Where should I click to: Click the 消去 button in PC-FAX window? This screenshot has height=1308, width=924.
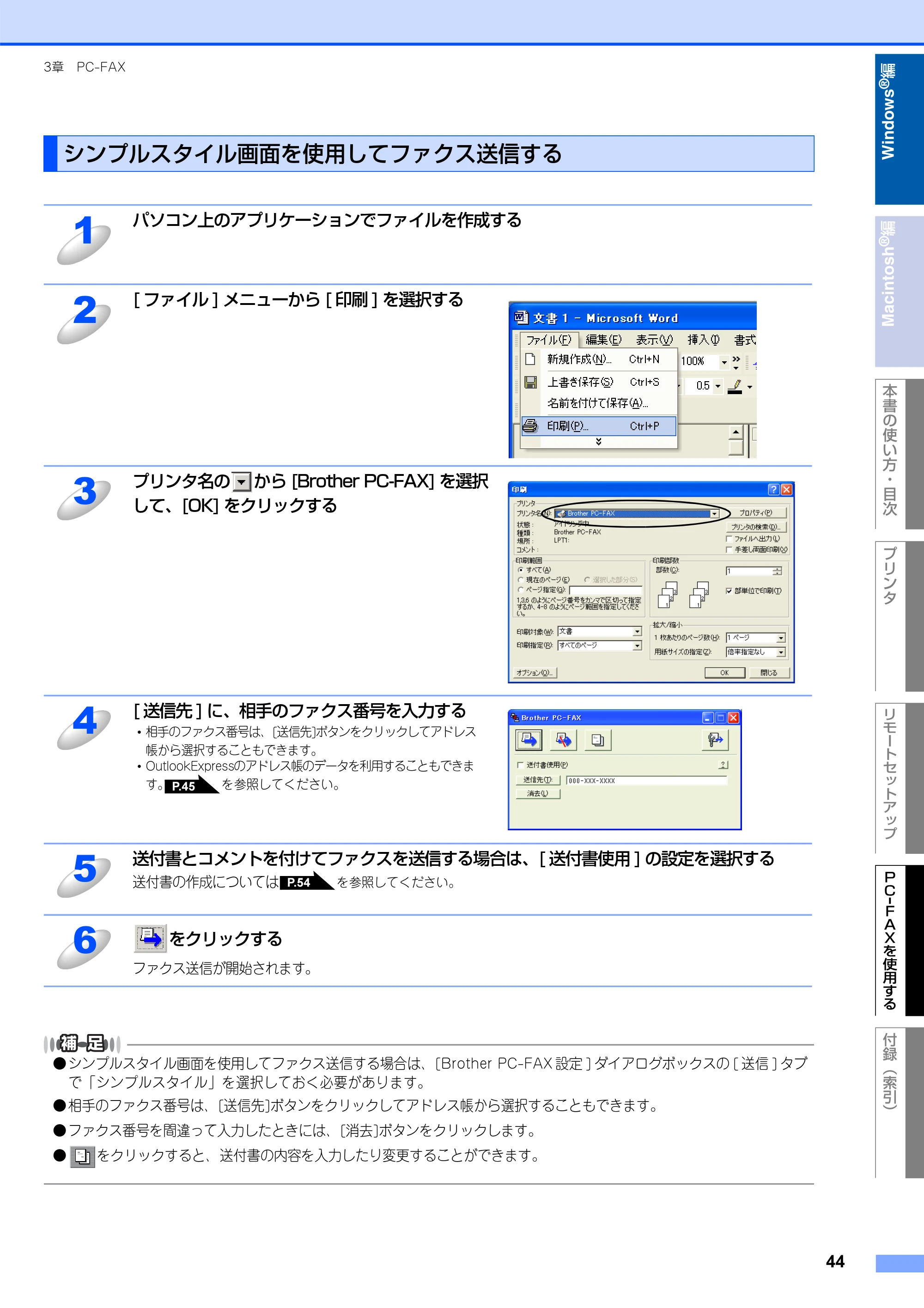click(x=538, y=794)
